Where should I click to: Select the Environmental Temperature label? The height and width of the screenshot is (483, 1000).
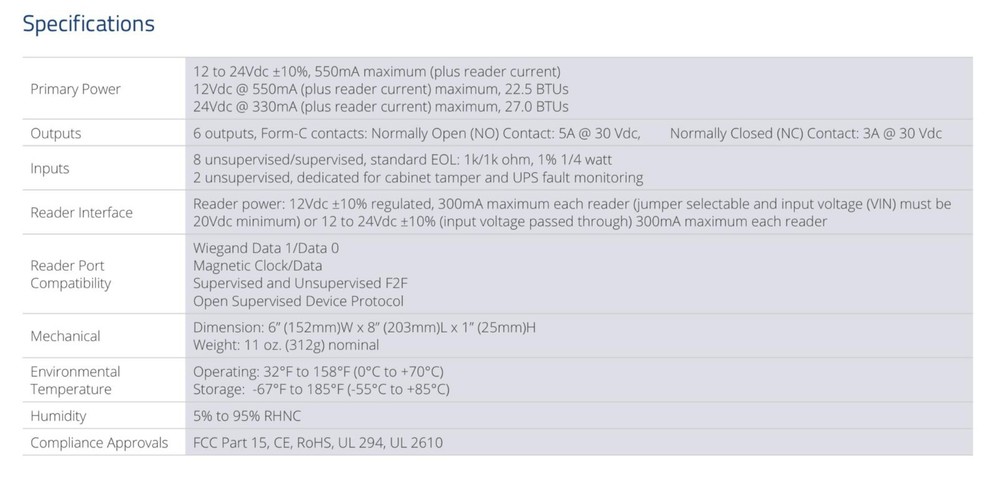point(75,380)
